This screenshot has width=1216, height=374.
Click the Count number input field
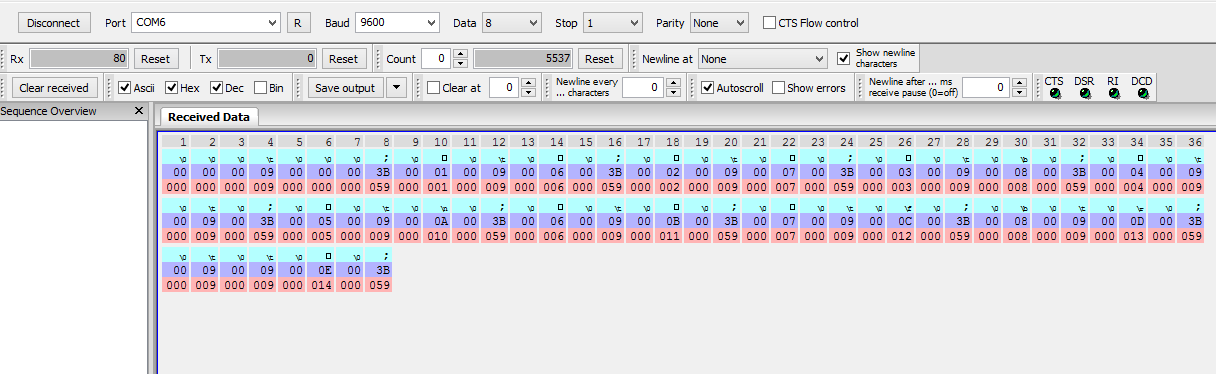435,59
